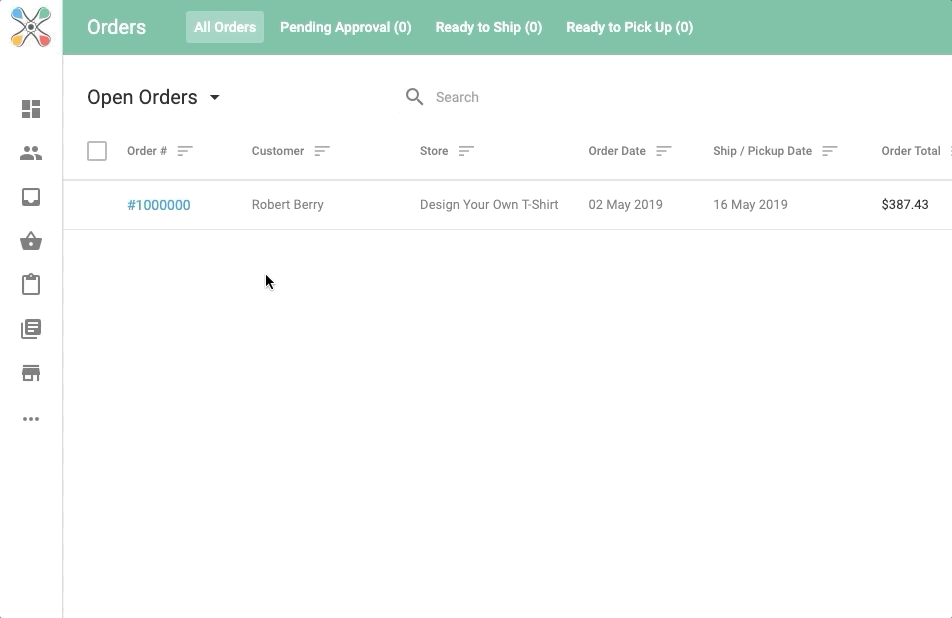Click the app logo in the sidebar
952x618 pixels.
[x=31, y=27]
